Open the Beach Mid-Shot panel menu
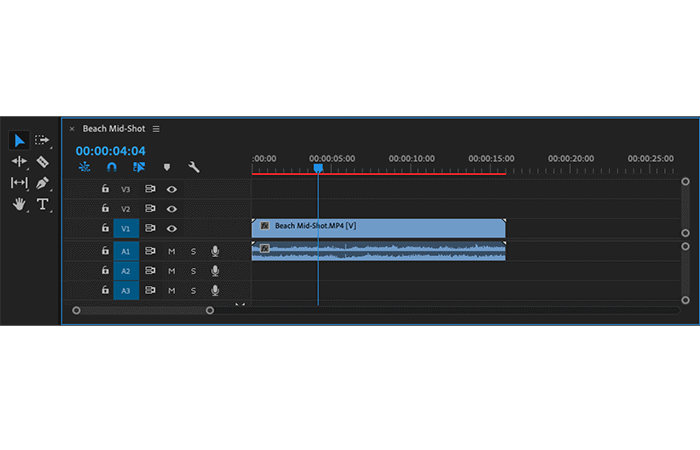The image size is (700, 450). [x=156, y=129]
